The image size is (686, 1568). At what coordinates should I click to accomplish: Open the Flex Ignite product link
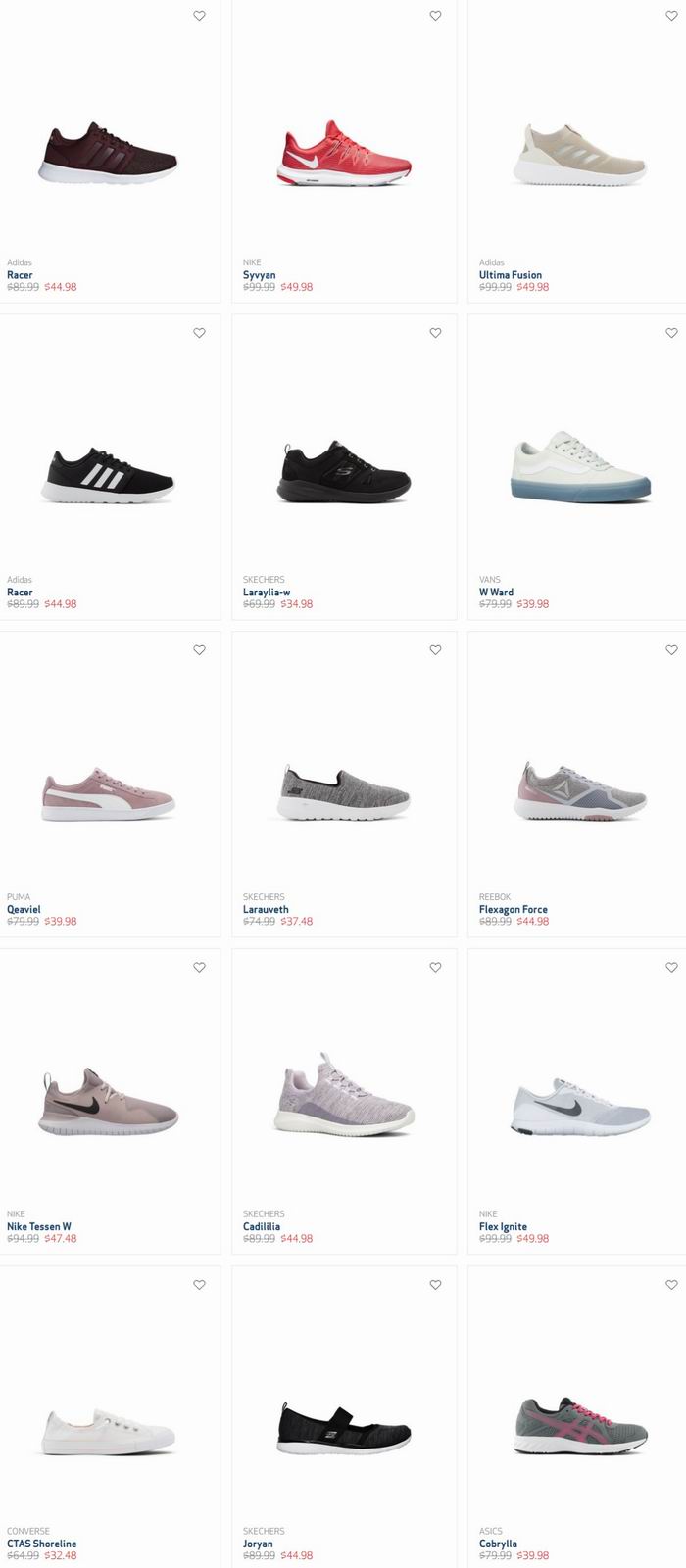[503, 1227]
